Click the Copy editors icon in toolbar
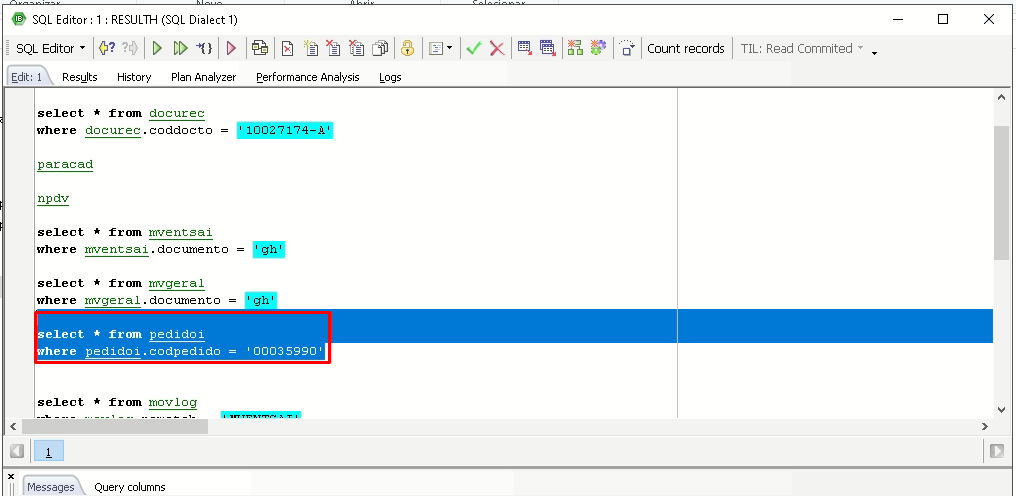1016x496 pixels. click(381, 48)
